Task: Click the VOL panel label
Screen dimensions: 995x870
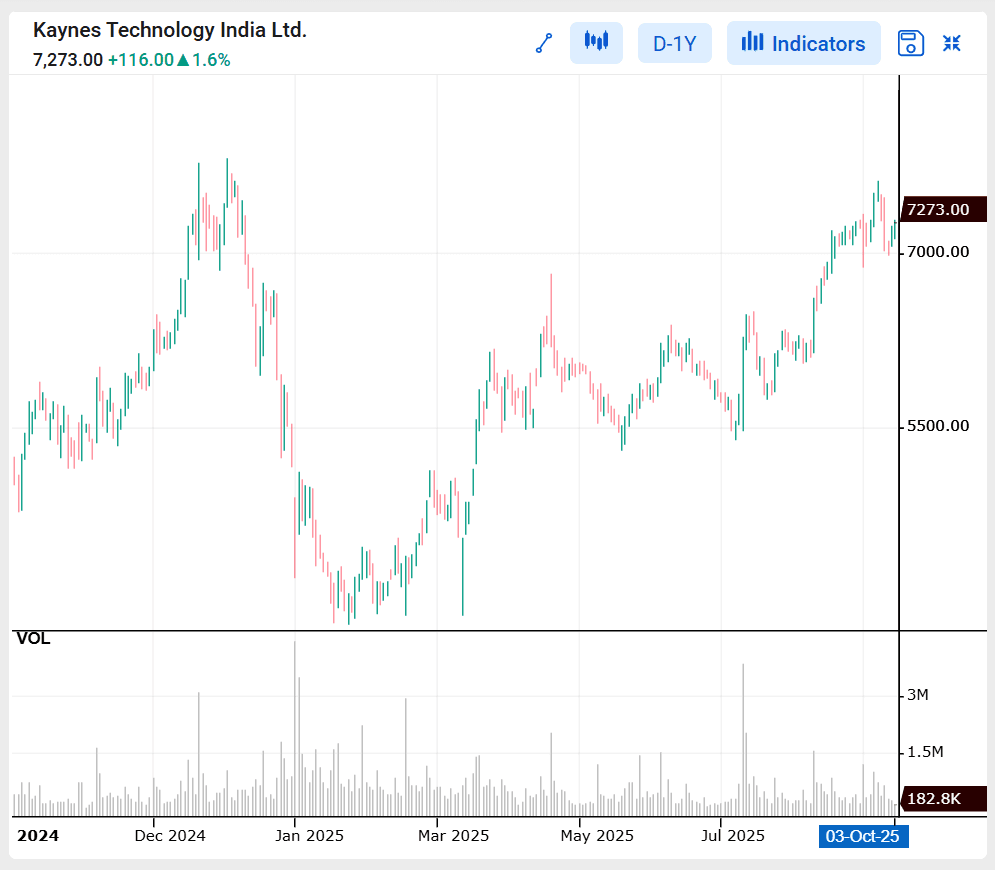Action: click(33, 638)
